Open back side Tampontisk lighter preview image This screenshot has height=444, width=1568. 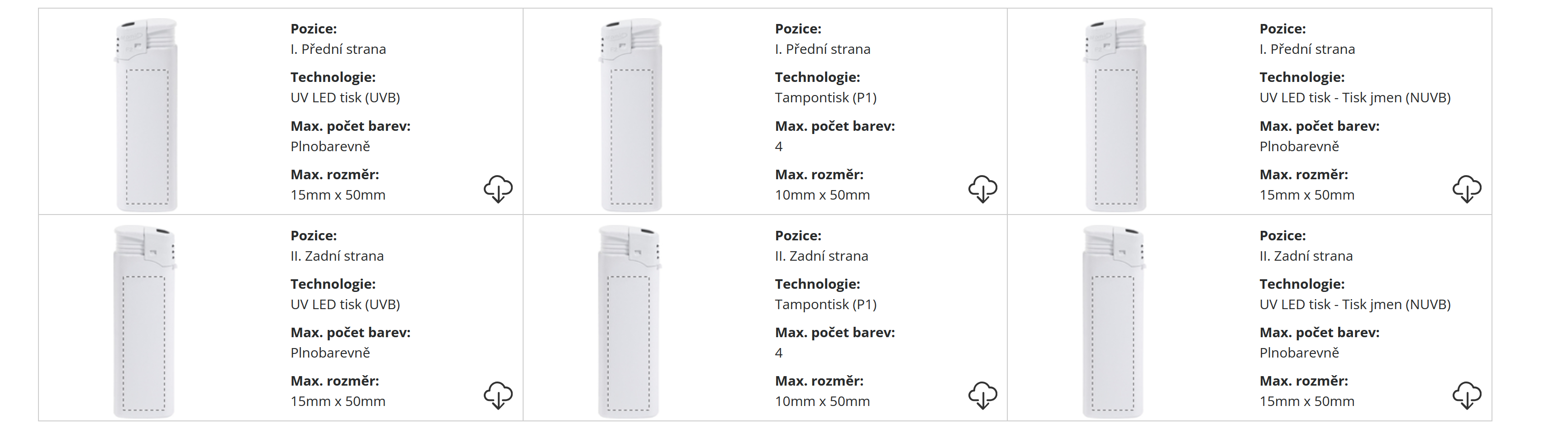click(629, 321)
